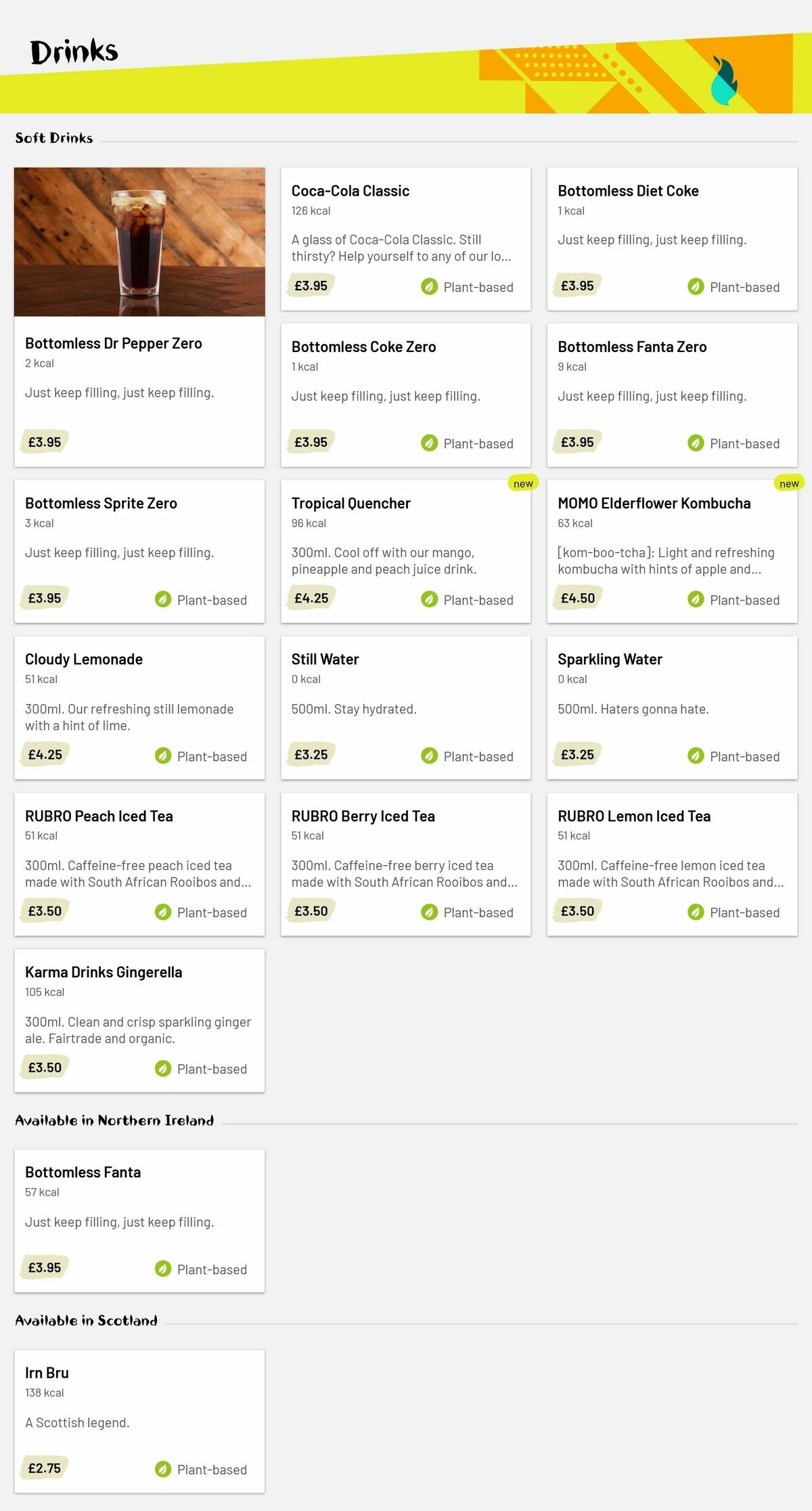The width and height of the screenshot is (812, 1511).
Task: Click the plant-based leaf icon on Coca-Cola Classic
Action: point(430,287)
